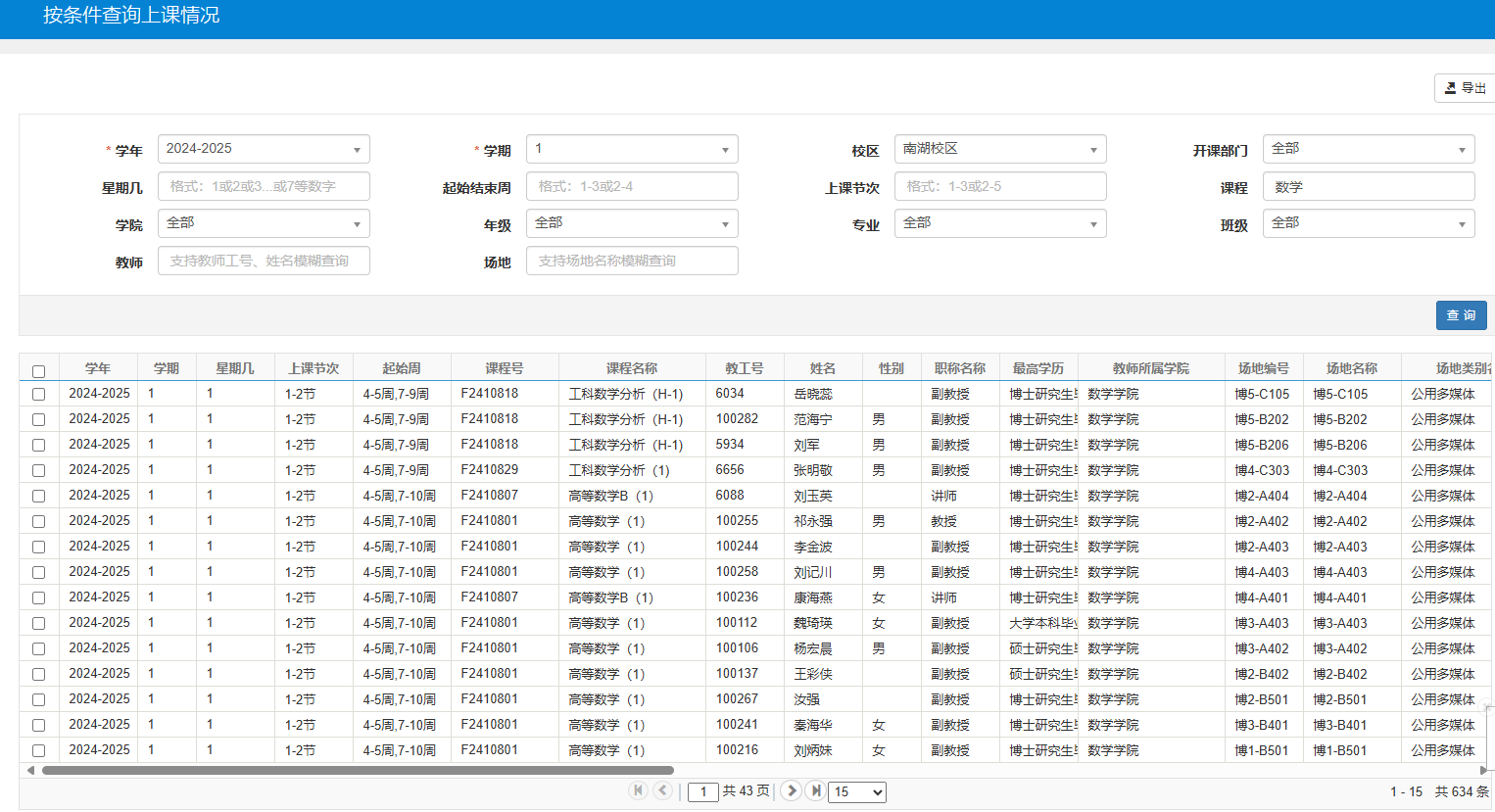The width and height of the screenshot is (1495, 812).
Task: Click the 课程 input containing 数学
Action: pos(1369,186)
